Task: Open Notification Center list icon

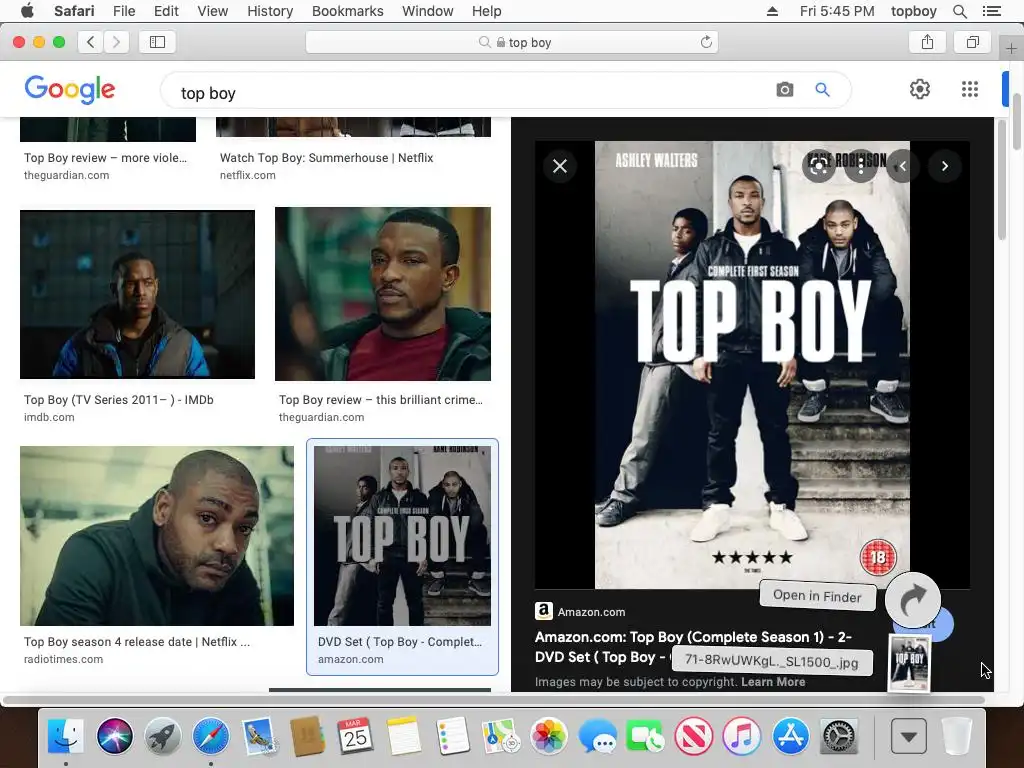Action: [991, 11]
